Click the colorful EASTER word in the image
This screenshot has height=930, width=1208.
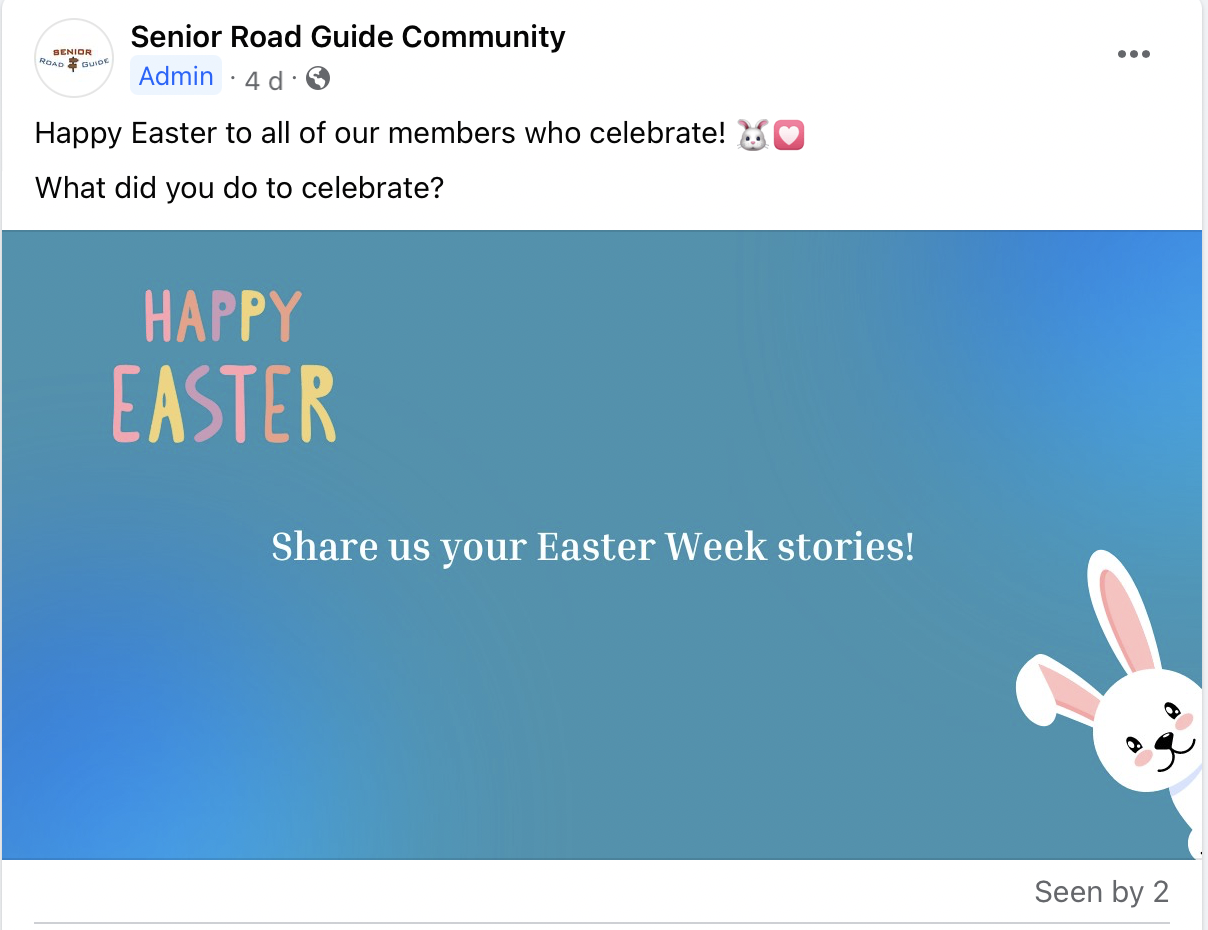point(224,404)
